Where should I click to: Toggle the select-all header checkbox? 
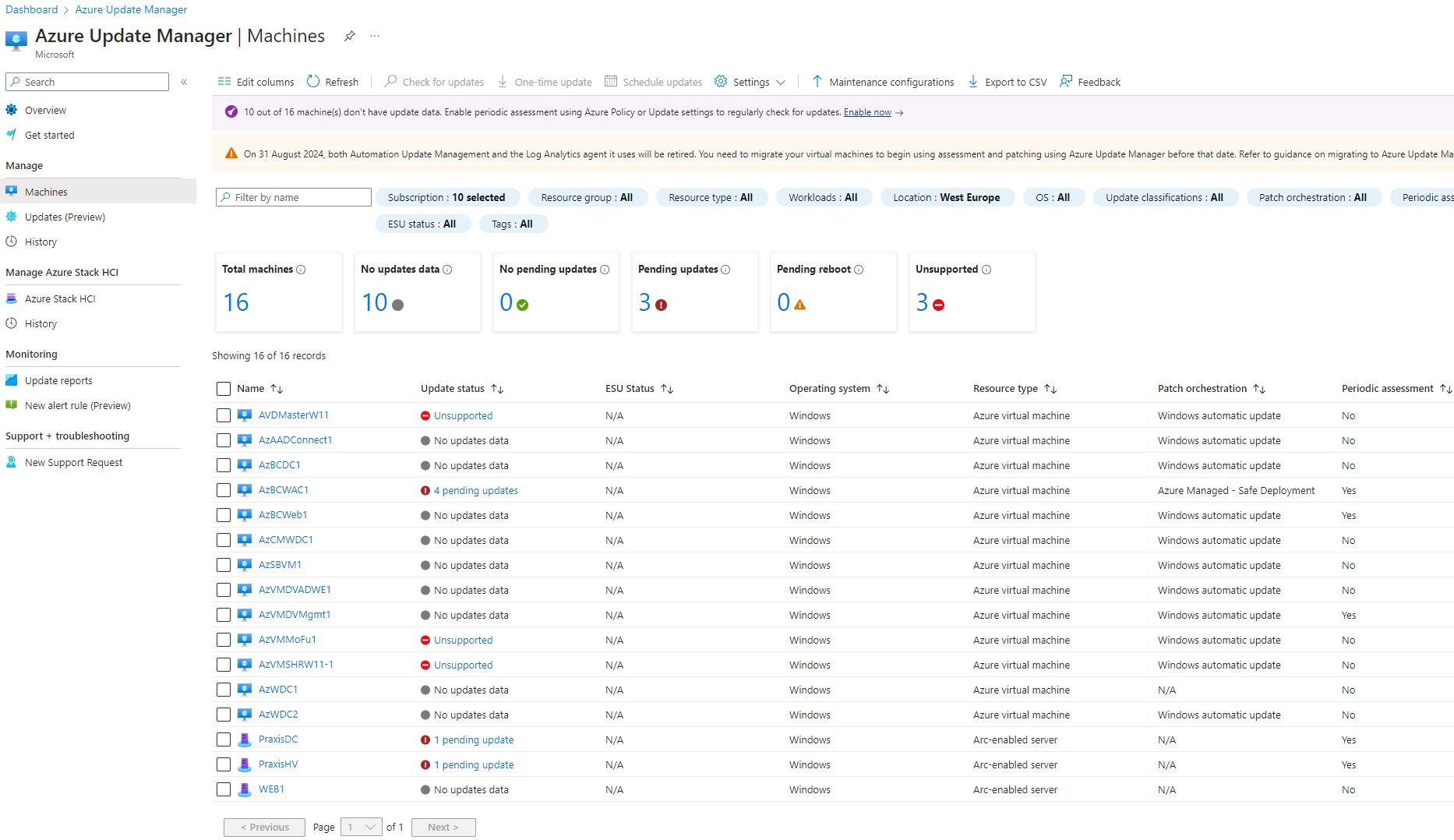224,389
